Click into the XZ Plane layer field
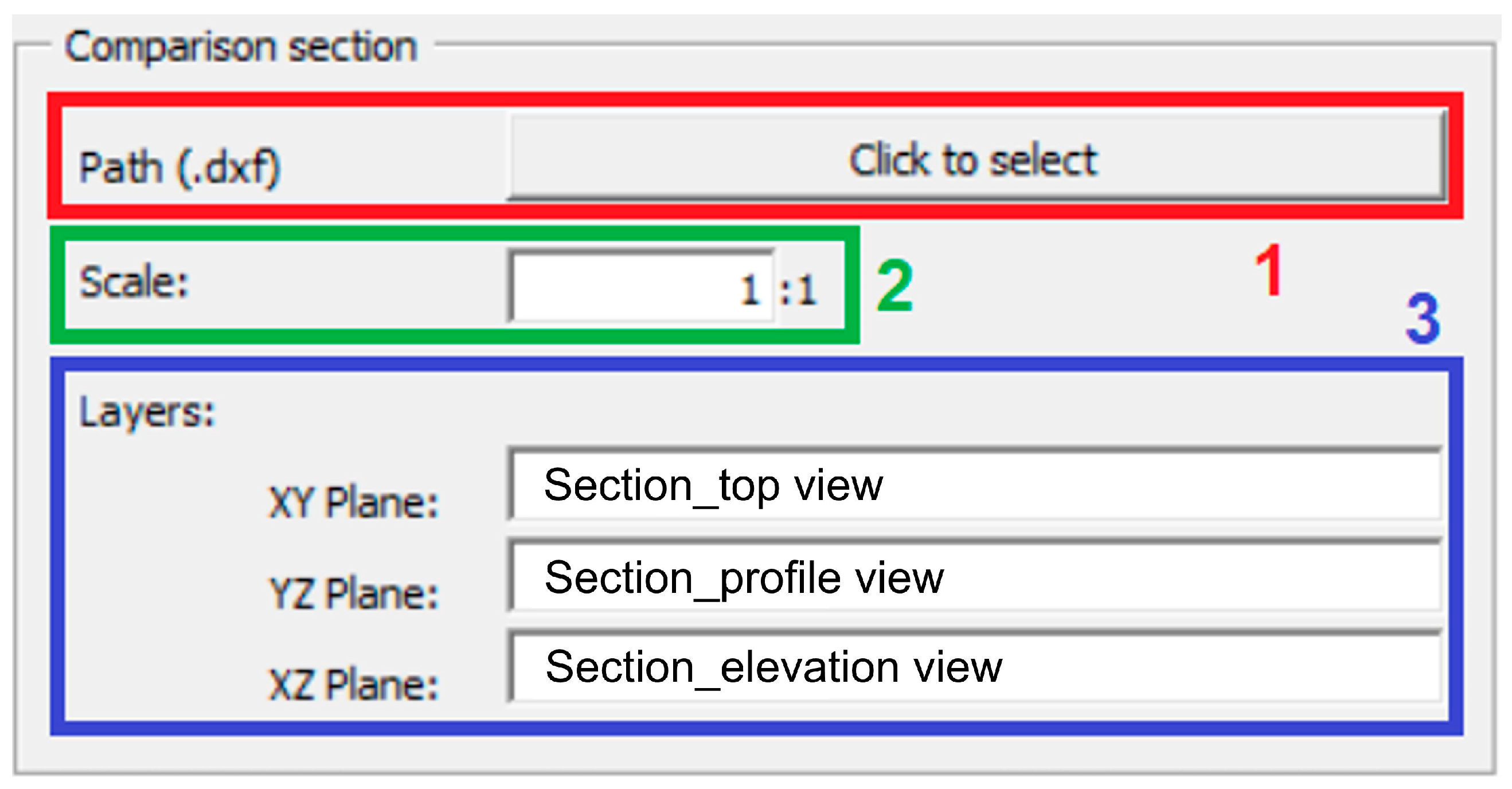Viewport: 1512px width, 789px height. point(974,667)
